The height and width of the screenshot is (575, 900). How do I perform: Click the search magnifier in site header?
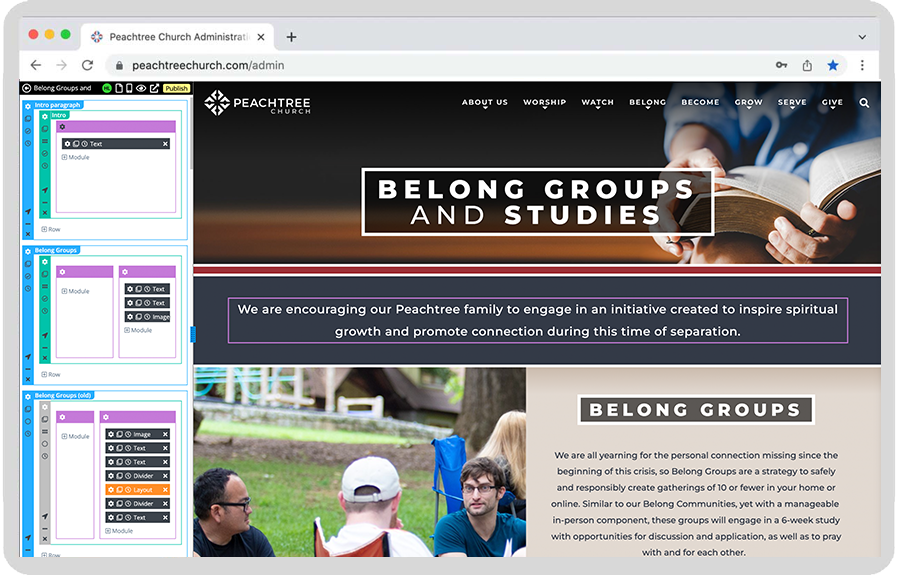click(x=864, y=103)
